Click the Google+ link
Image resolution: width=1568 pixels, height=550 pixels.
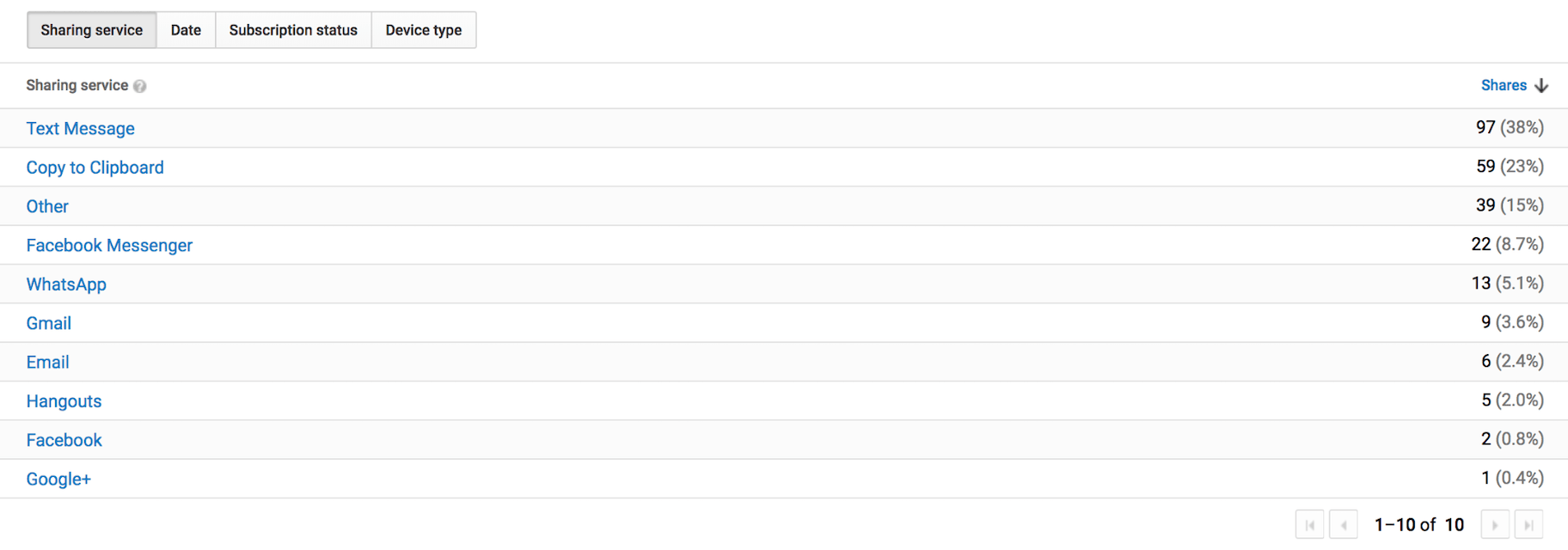pyautogui.click(x=58, y=480)
